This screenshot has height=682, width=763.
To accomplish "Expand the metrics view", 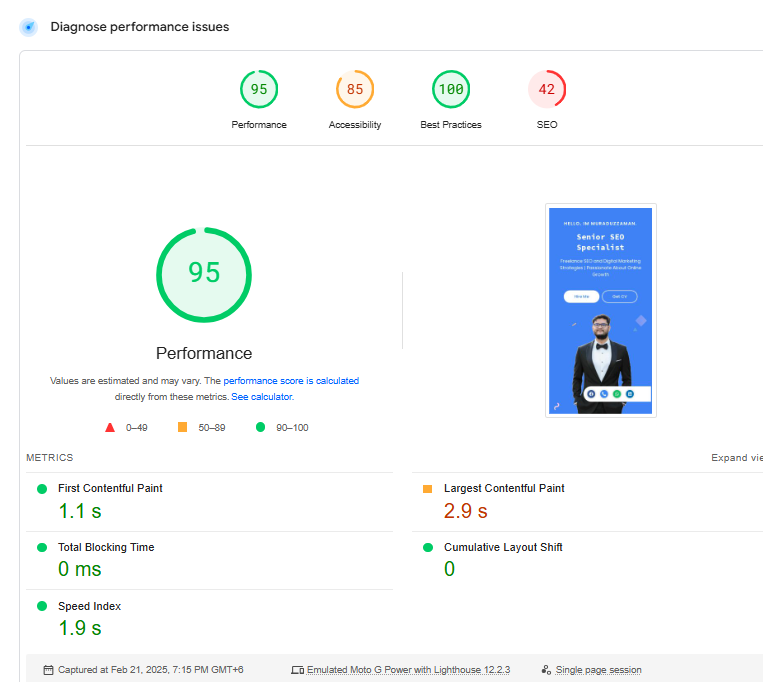I will pyautogui.click(x=736, y=458).
